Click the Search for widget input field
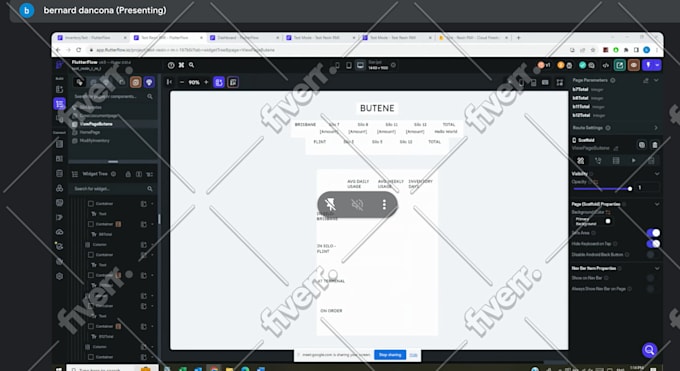 click(113, 189)
